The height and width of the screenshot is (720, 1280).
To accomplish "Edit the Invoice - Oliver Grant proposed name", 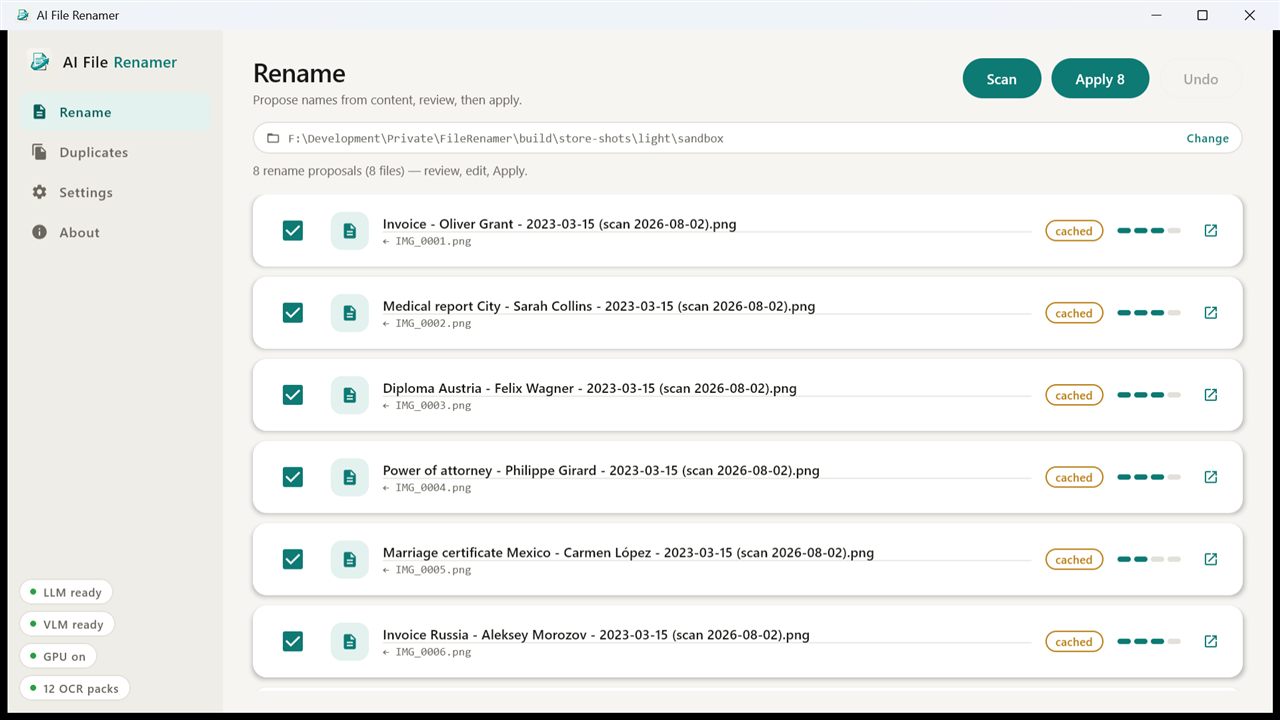I will tap(707, 224).
